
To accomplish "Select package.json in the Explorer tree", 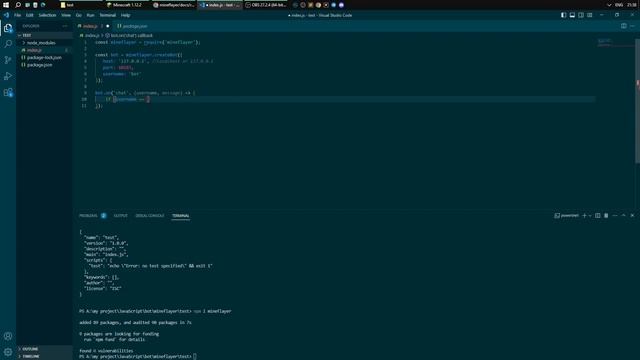I will (x=44, y=65).
